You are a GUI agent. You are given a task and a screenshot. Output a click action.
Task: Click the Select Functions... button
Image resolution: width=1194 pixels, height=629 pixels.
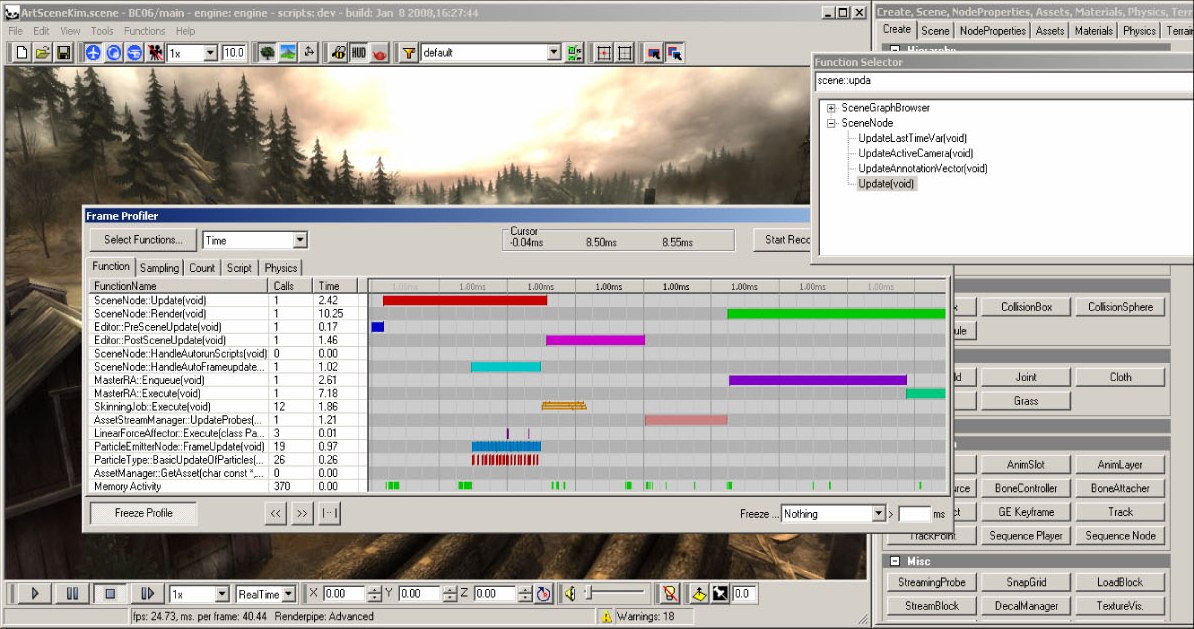coord(143,240)
